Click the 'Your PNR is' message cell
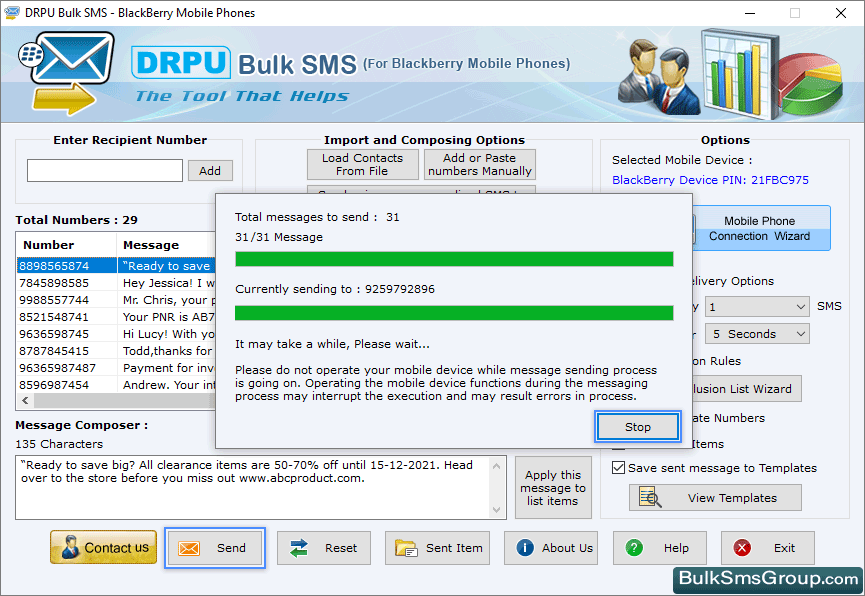Viewport: 865px width, 596px height. [x=166, y=317]
